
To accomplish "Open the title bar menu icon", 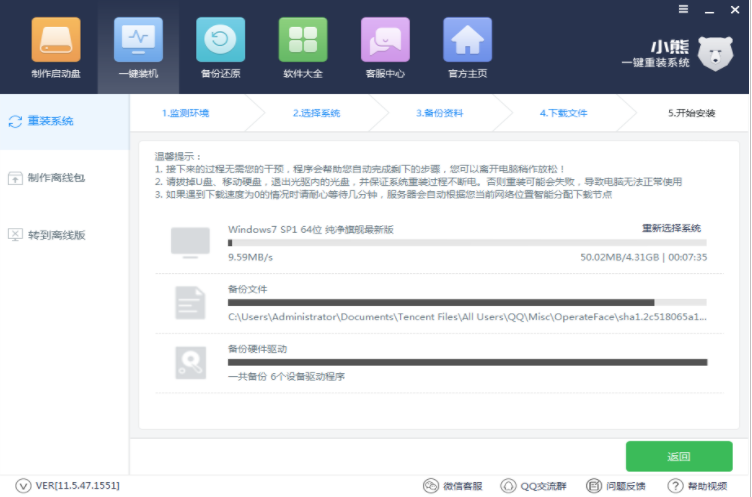I will tap(683, 8).
